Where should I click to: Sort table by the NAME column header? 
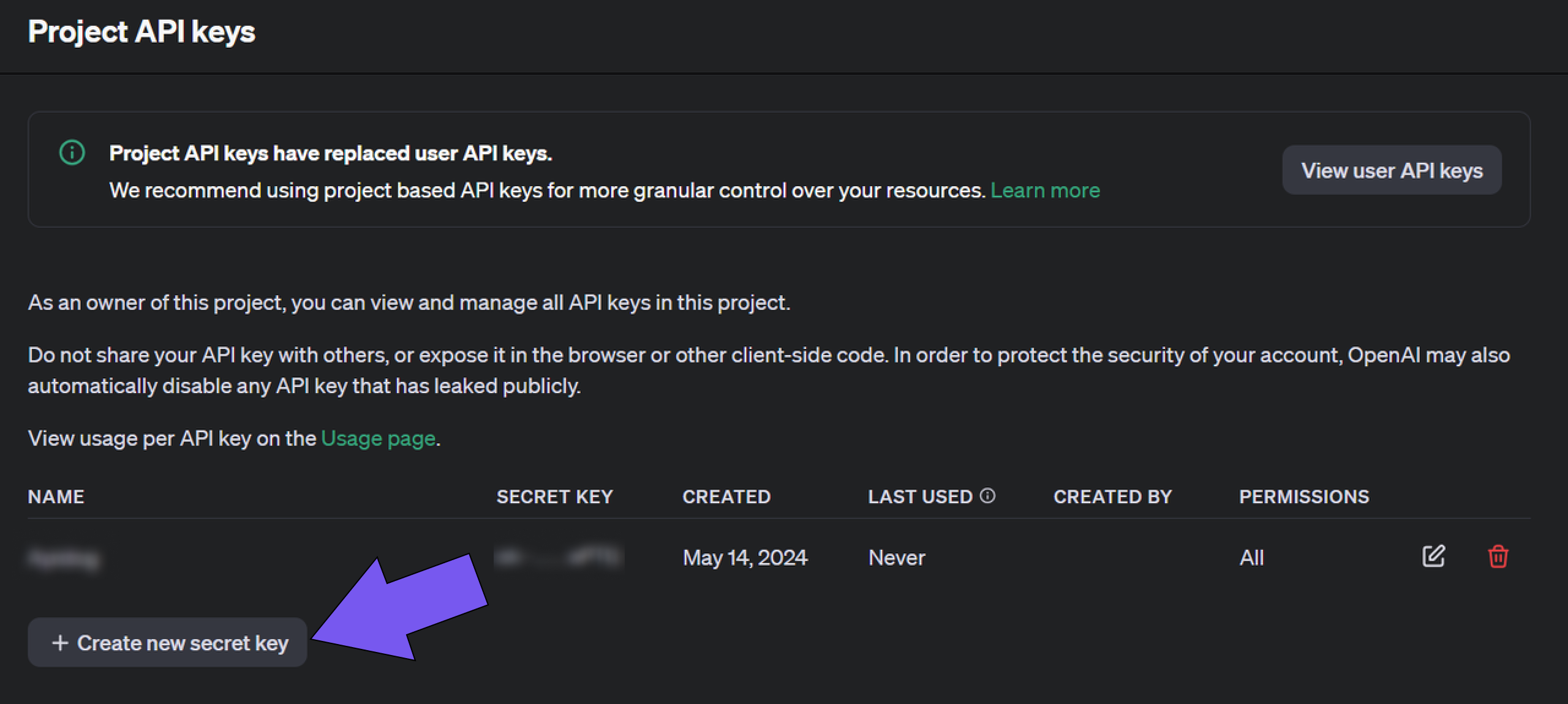pos(56,496)
